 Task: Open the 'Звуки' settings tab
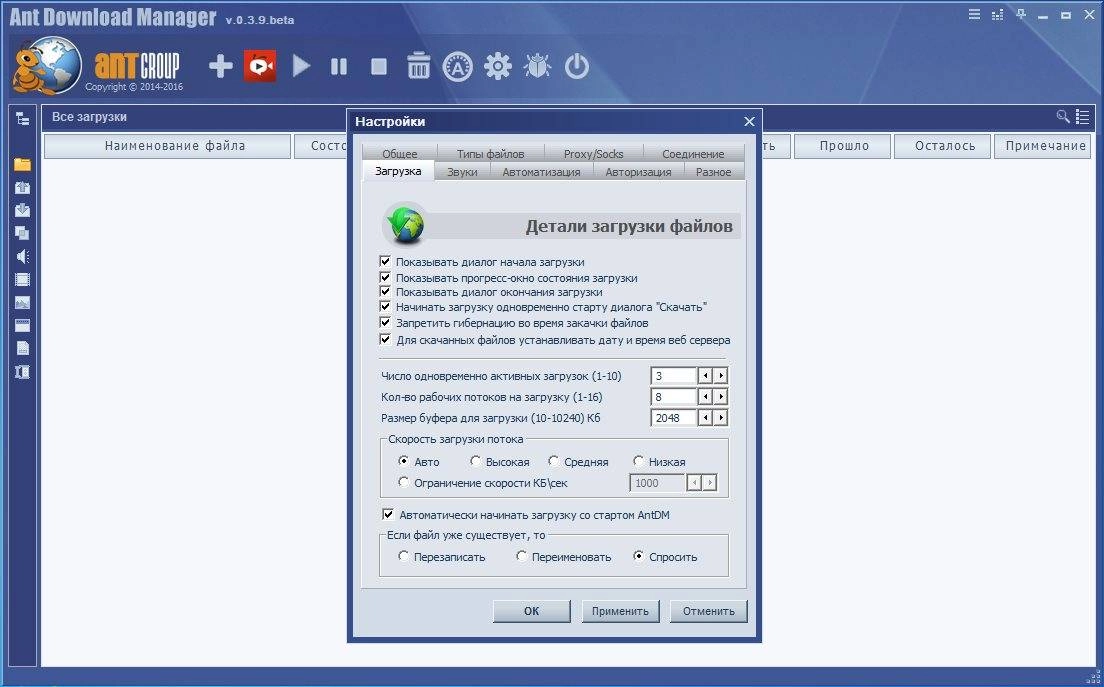[x=463, y=172]
